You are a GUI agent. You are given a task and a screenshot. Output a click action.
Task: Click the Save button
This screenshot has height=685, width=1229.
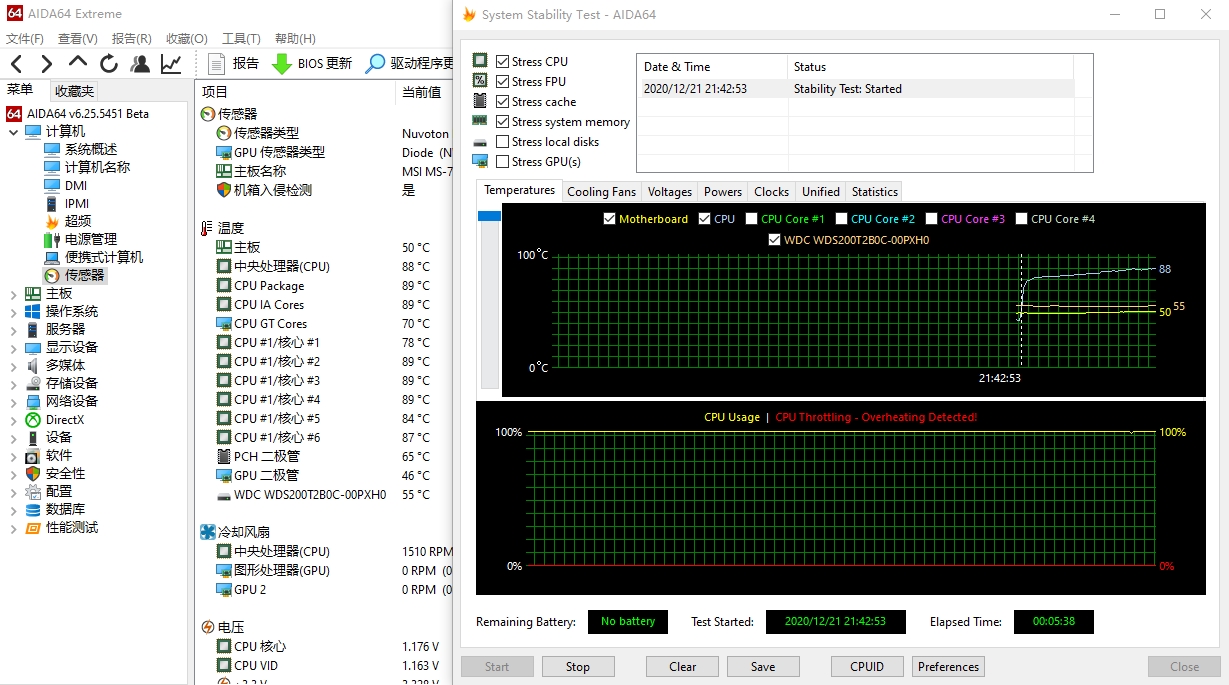pos(763,667)
